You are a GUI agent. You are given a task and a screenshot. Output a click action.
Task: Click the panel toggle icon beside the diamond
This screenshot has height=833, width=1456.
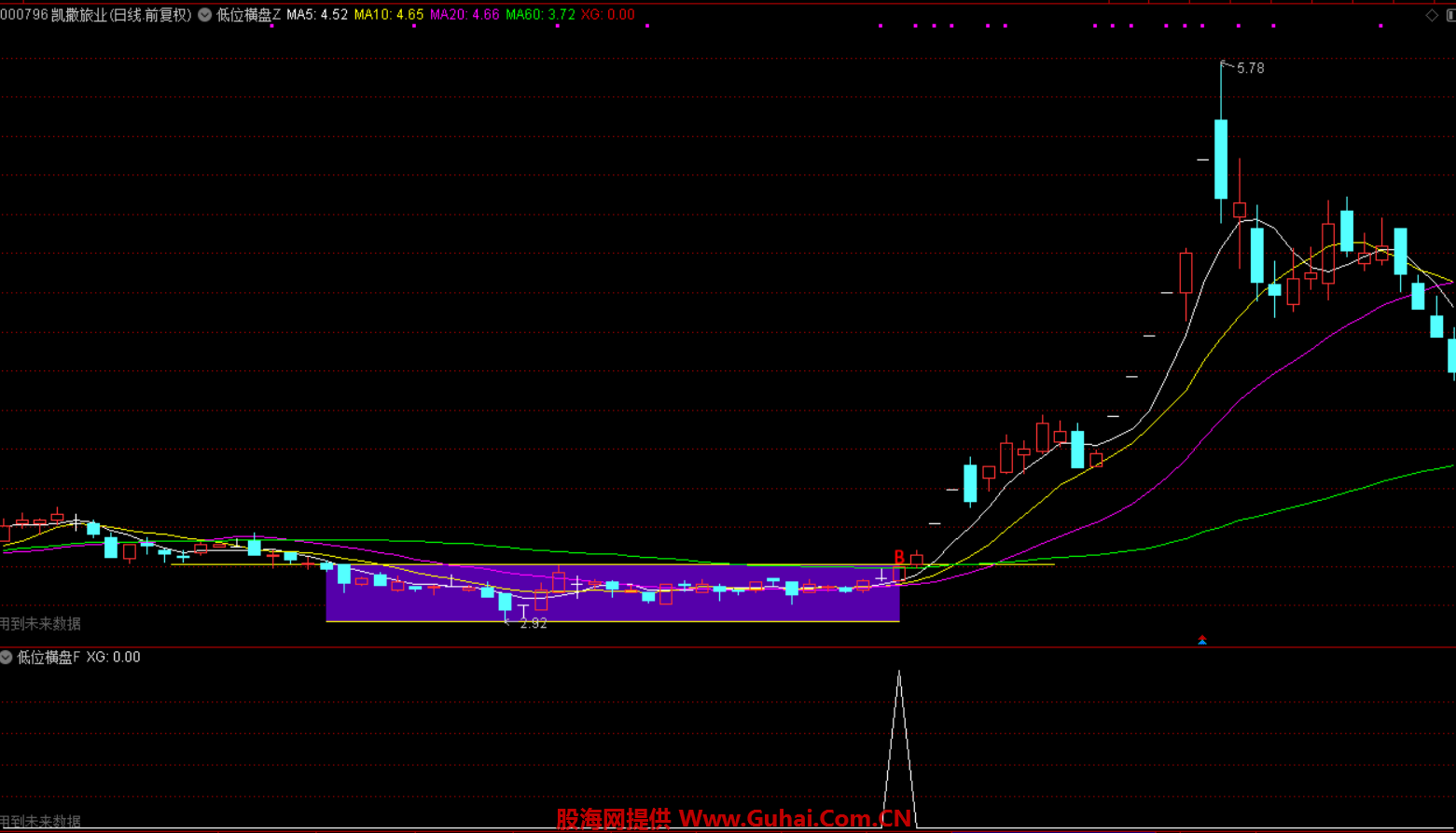pos(1450,15)
